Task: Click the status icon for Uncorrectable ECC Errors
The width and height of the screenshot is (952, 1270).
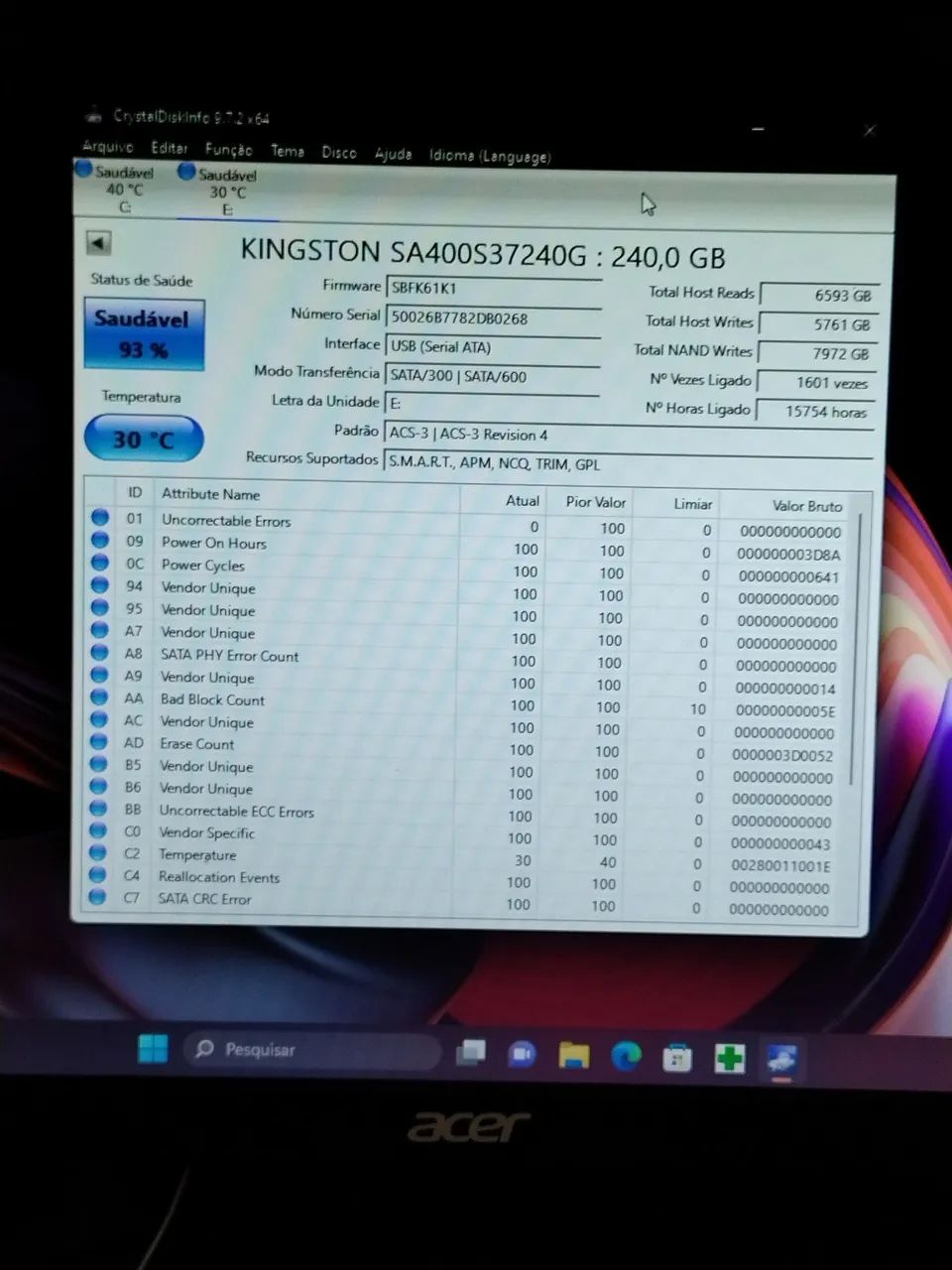Action: pyautogui.click(x=97, y=809)
